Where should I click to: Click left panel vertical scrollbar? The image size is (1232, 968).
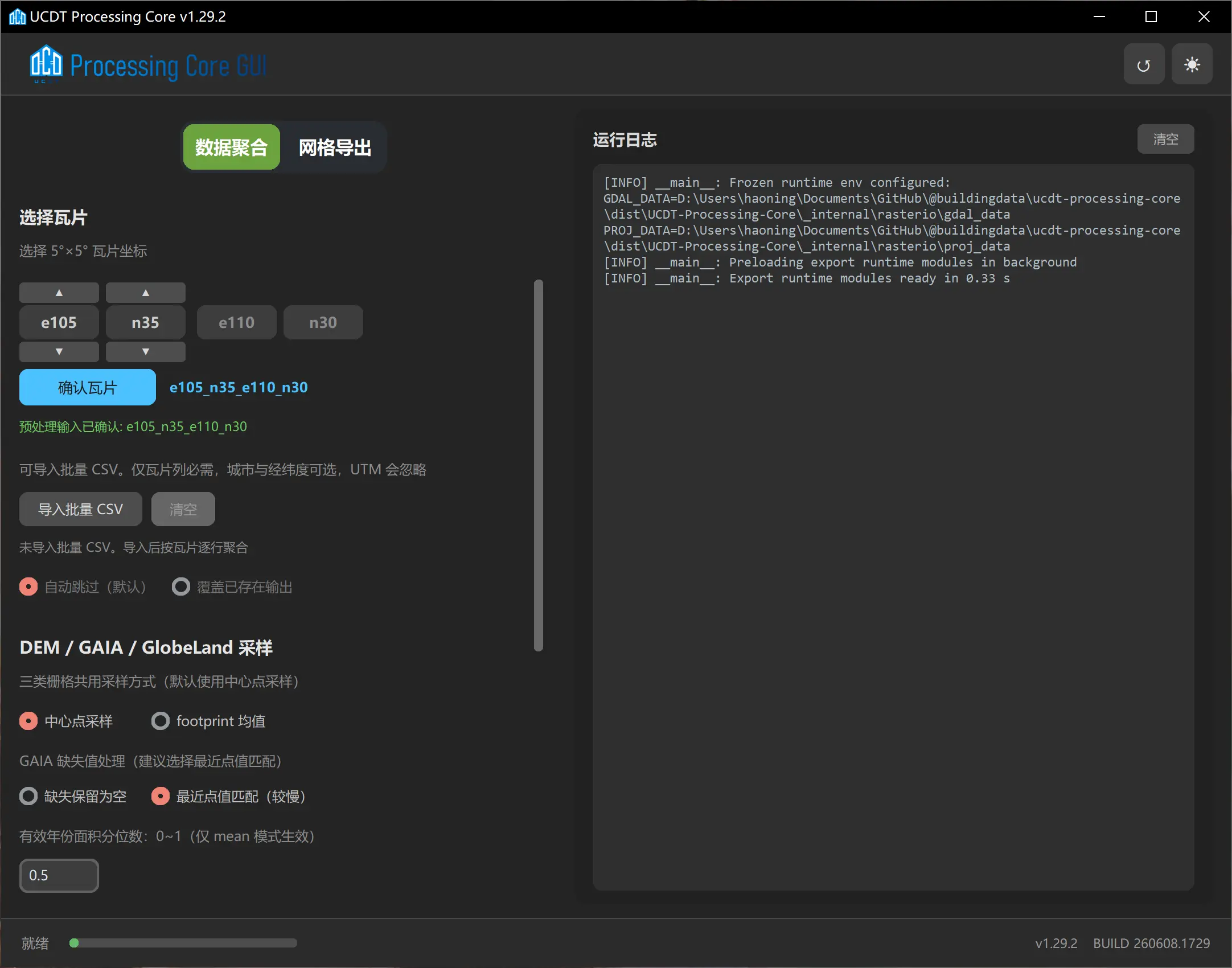(539, 465)
